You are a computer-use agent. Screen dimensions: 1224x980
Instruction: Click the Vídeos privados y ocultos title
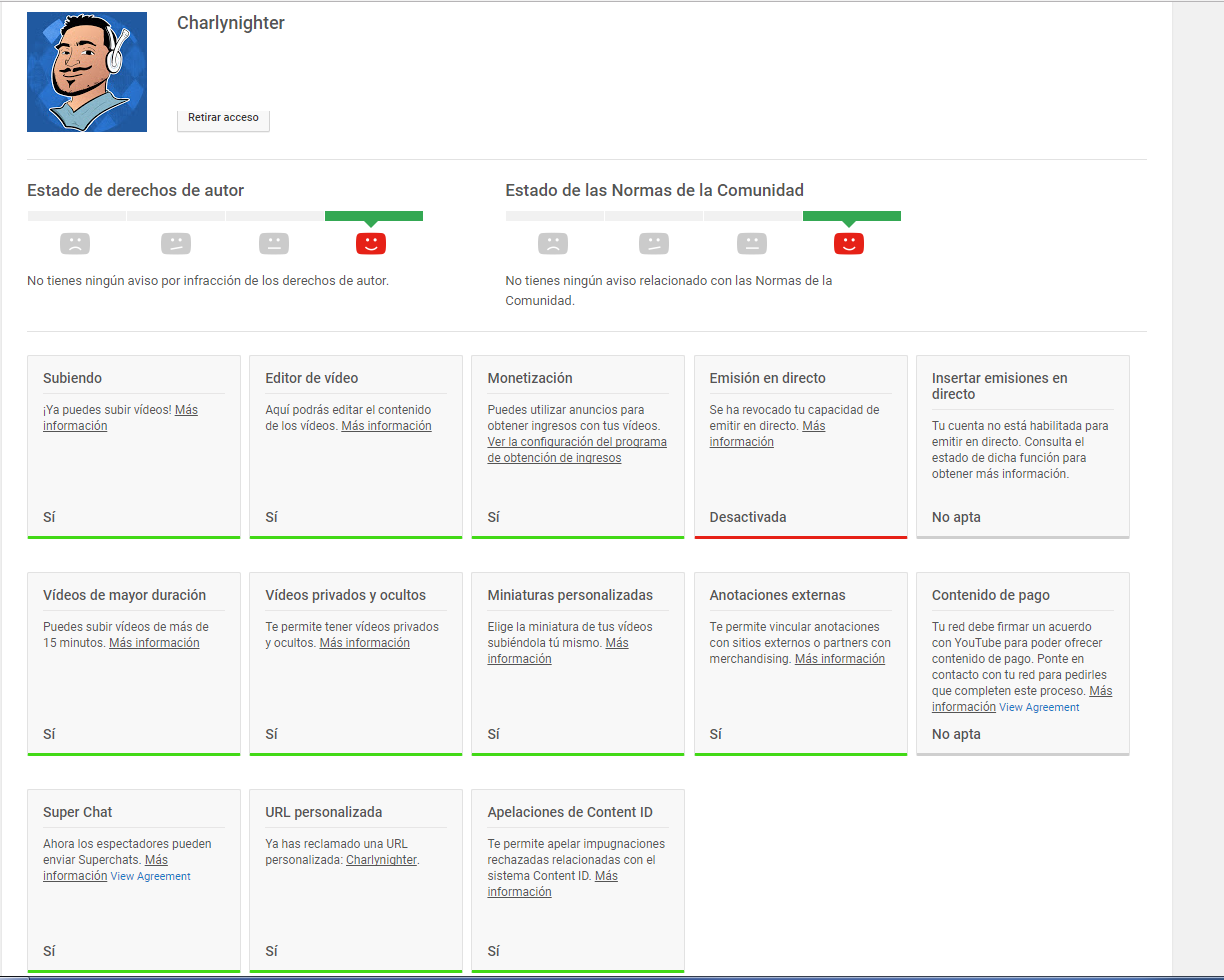coord(345,595)
